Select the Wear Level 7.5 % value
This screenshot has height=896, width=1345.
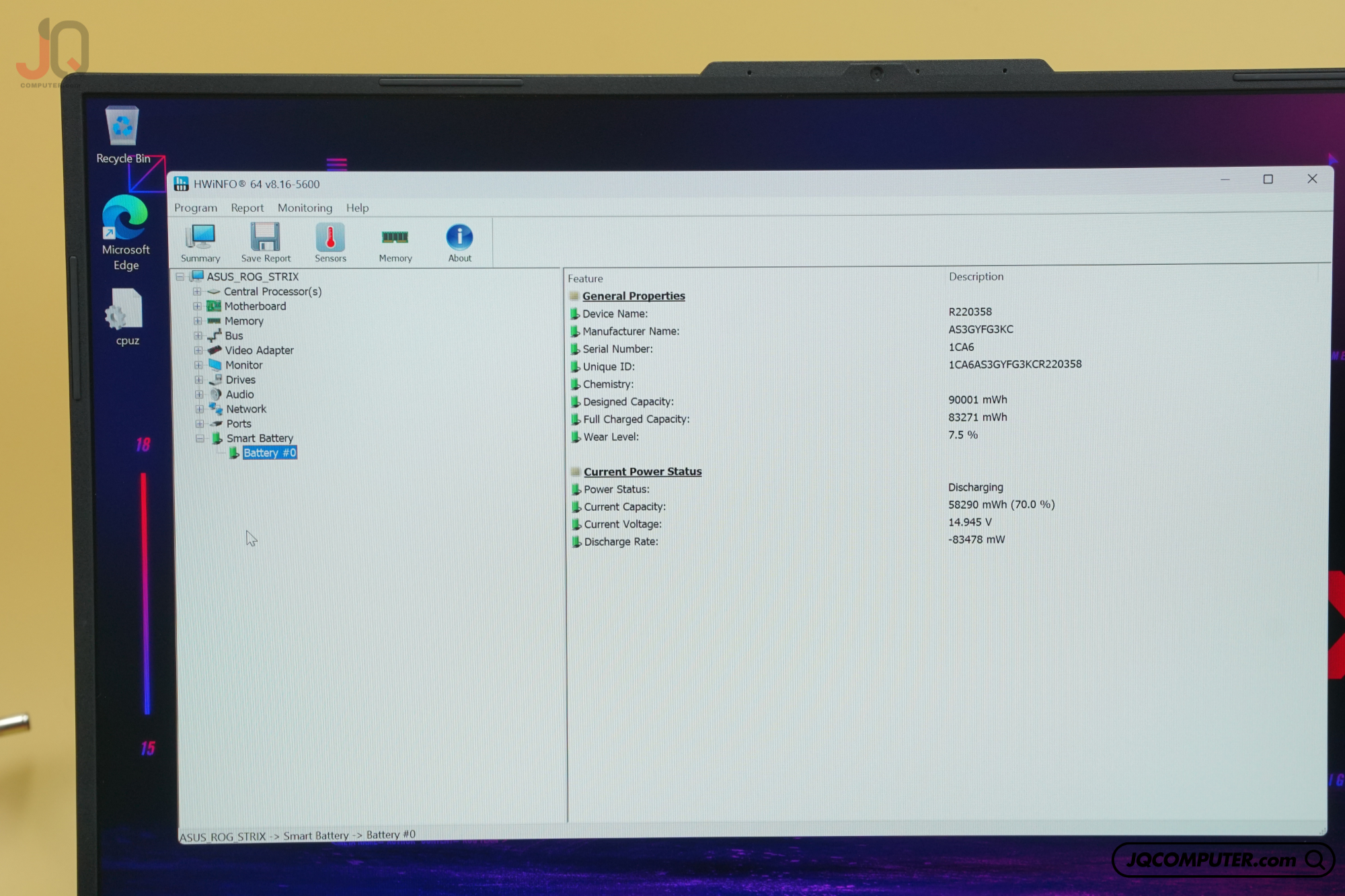click(x=963, y=435)
